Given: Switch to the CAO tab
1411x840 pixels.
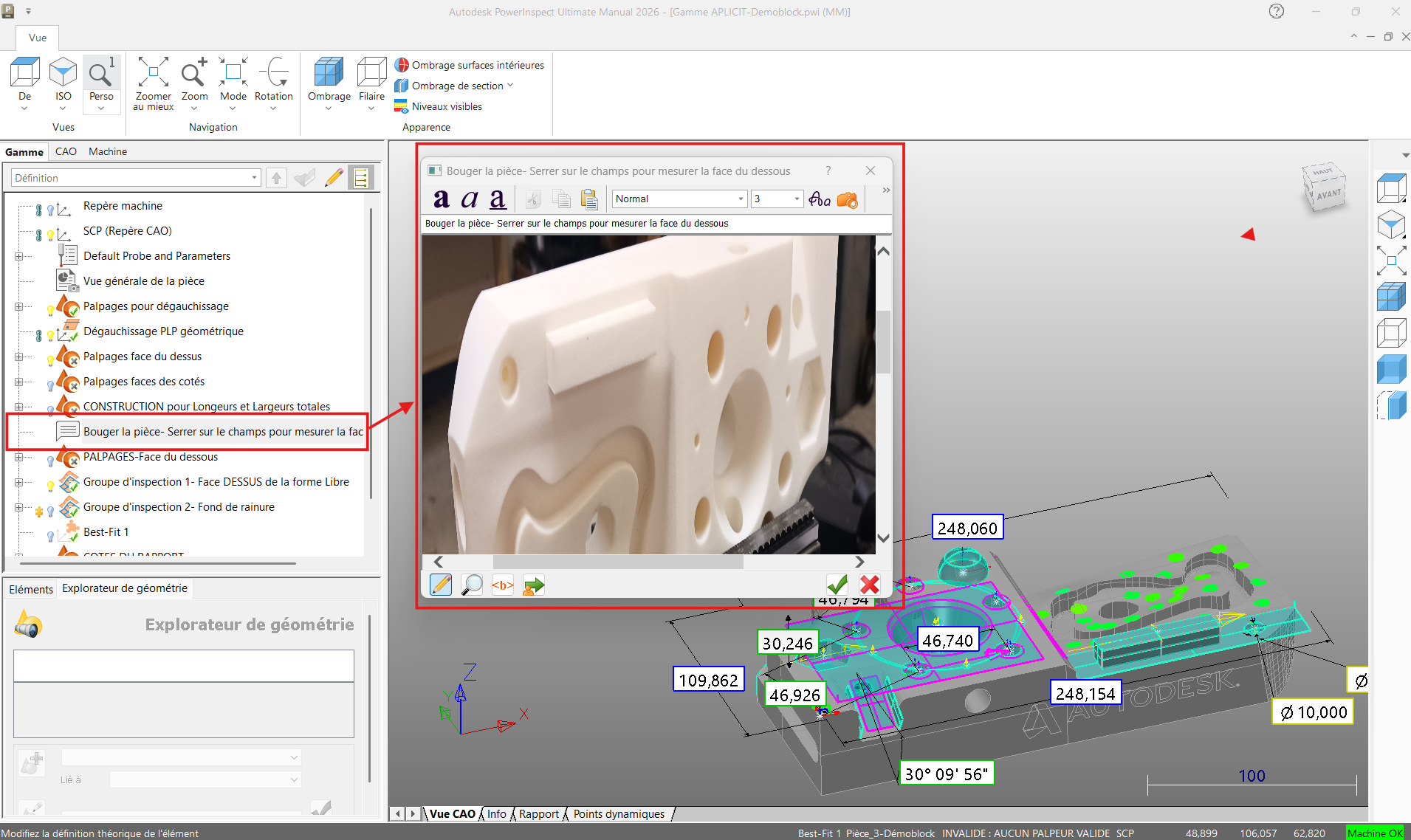Looking at the screenshot, I should point(66,151).
